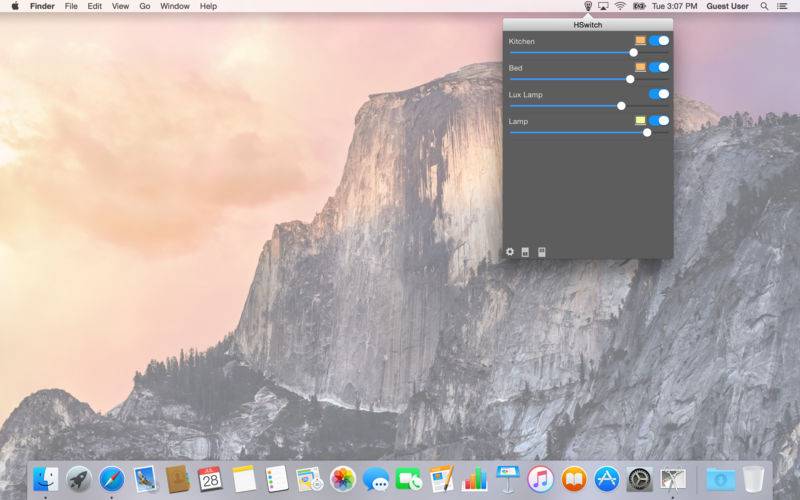Open HSwitch settings gear icon
The image size is (800, 500).
(x=510, y=252)
